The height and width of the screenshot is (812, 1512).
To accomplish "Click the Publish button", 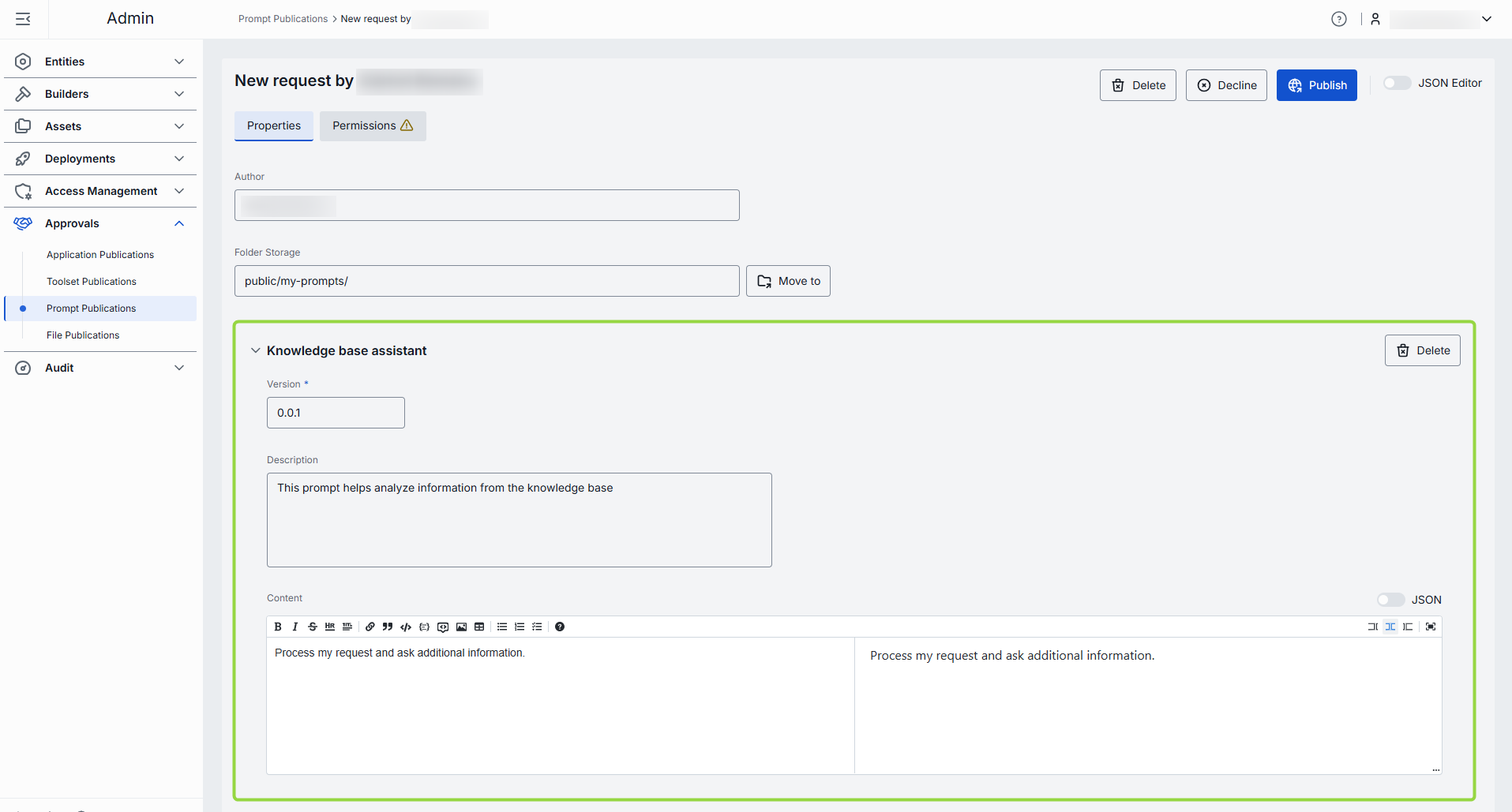I will [x=1316, y=85].
